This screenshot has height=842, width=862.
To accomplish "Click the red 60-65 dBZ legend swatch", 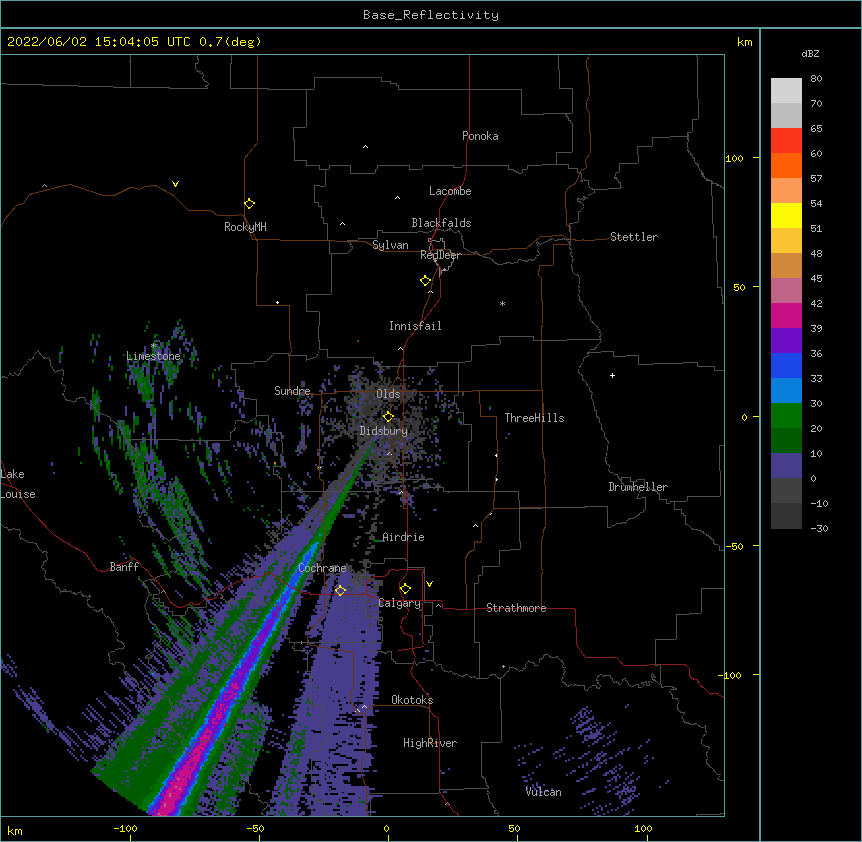I will 786,141.
